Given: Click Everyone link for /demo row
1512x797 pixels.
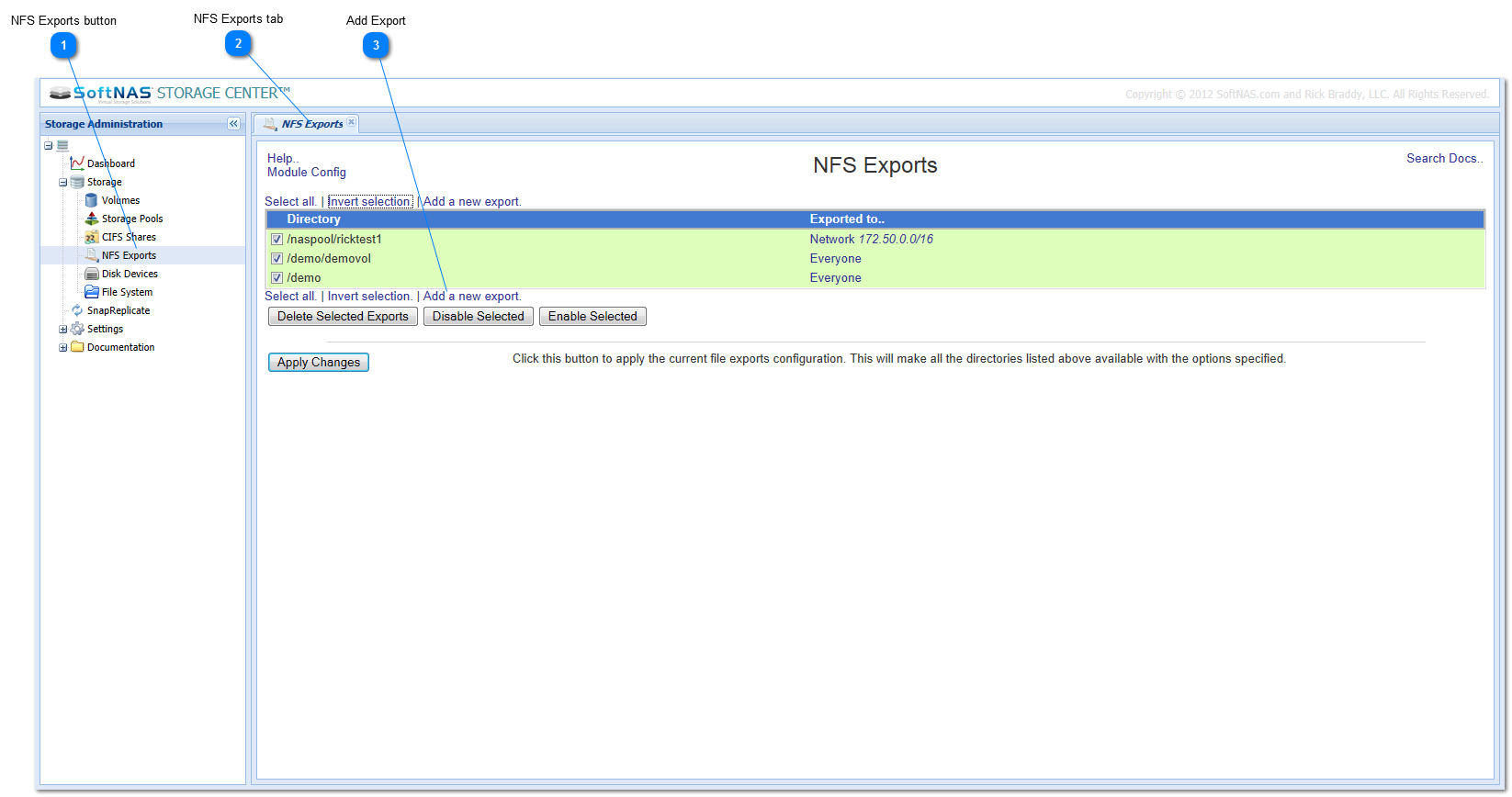Looking at the screenshot, I should [x=836, y=277].
